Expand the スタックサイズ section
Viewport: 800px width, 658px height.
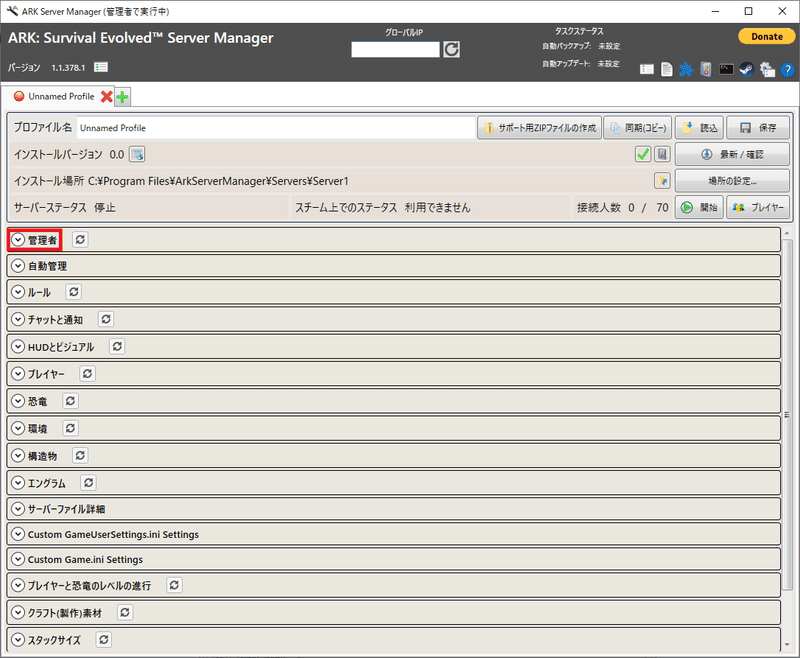pyautogui.click(x=18, y=640)
